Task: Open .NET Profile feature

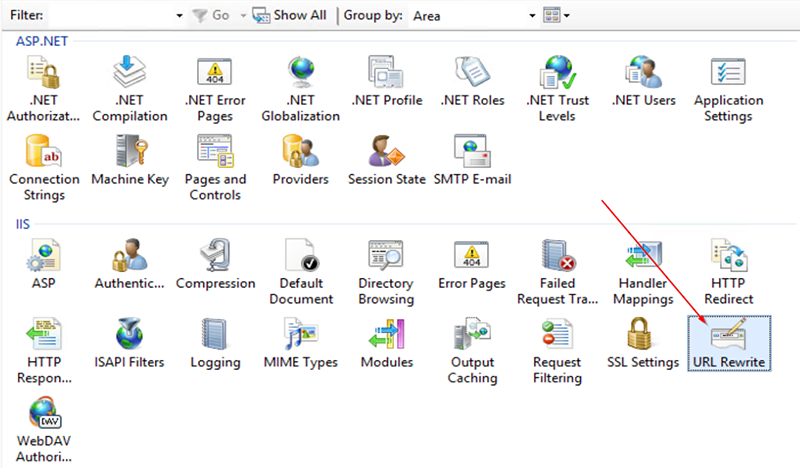Action: 387,82
